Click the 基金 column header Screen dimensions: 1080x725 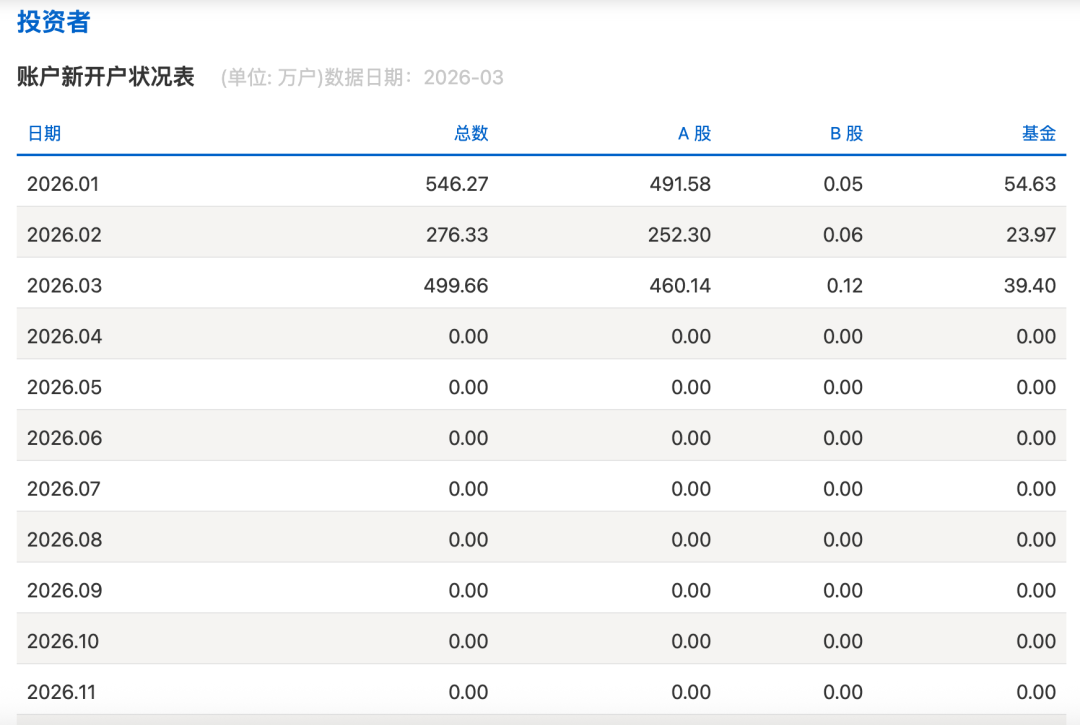tap(1038, 134)
